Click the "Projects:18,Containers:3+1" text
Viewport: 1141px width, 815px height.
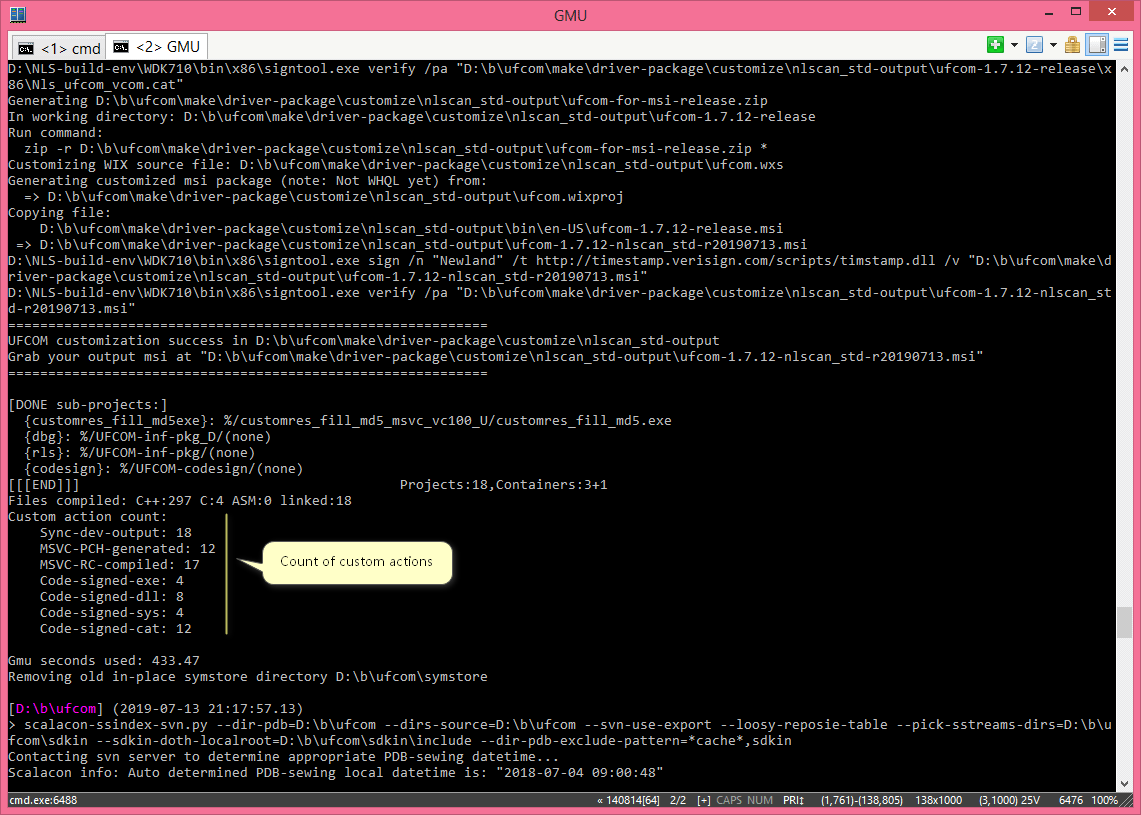click(x=504, y=485)
